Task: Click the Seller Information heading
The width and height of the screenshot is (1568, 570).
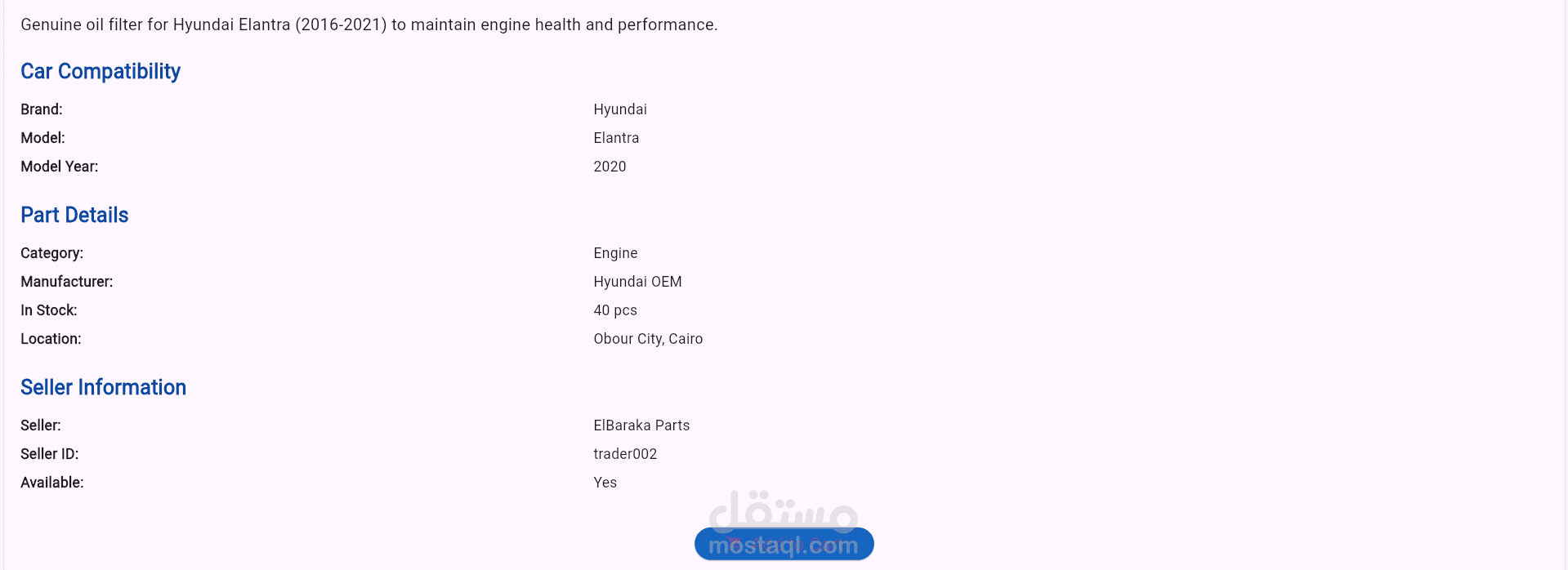Action: pyautogui.click(x=103, y=387)
